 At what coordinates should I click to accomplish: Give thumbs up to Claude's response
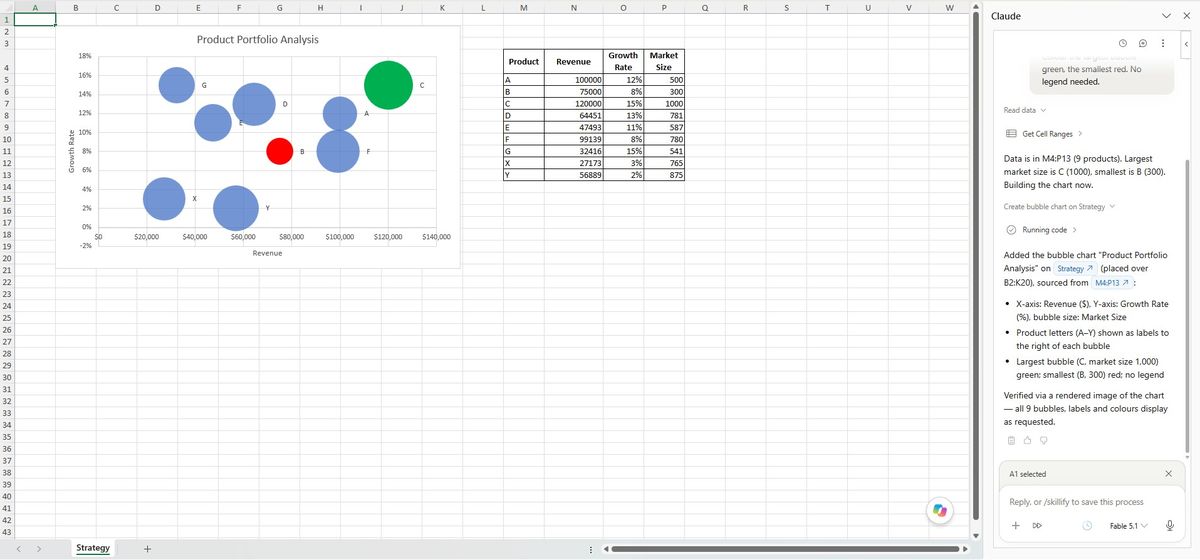(x=1026, y=441)
